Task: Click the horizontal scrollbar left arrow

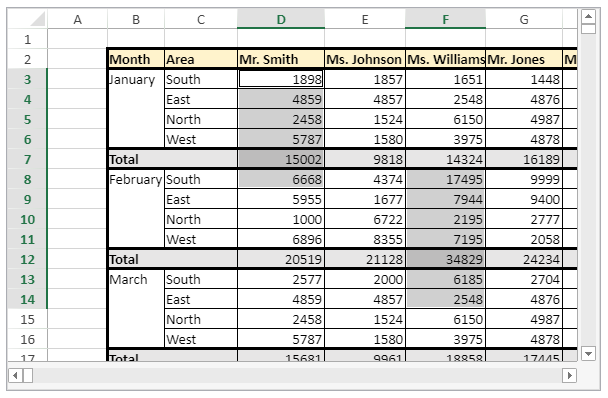Action: coord(15,375)
